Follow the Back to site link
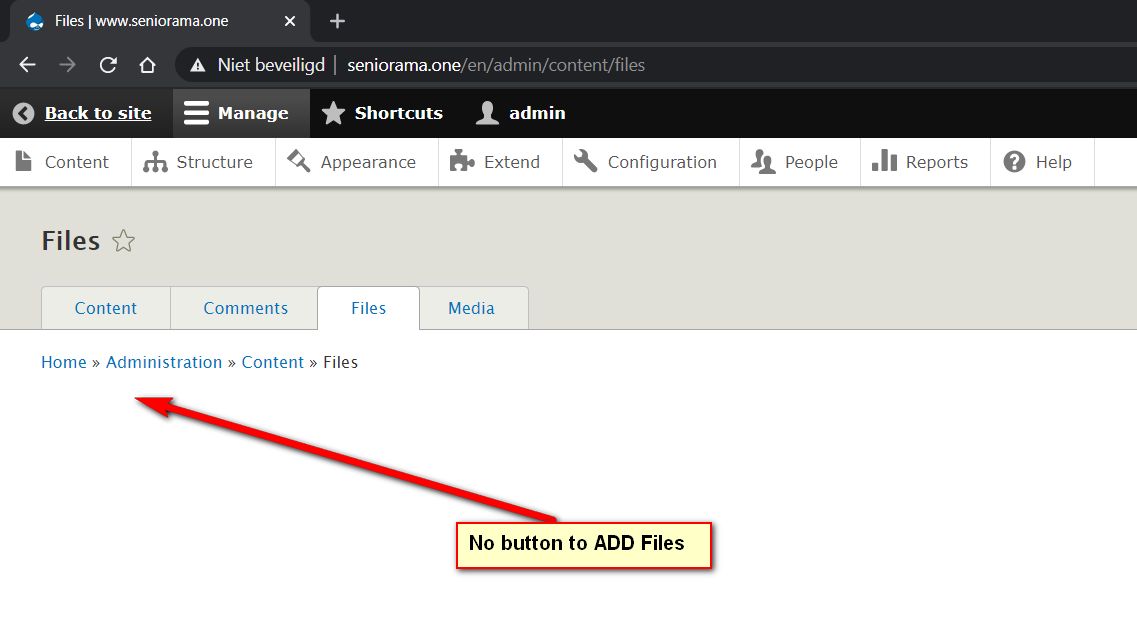Image resolution: width=1137 pixels, height=635 pixels. point(98,113)
